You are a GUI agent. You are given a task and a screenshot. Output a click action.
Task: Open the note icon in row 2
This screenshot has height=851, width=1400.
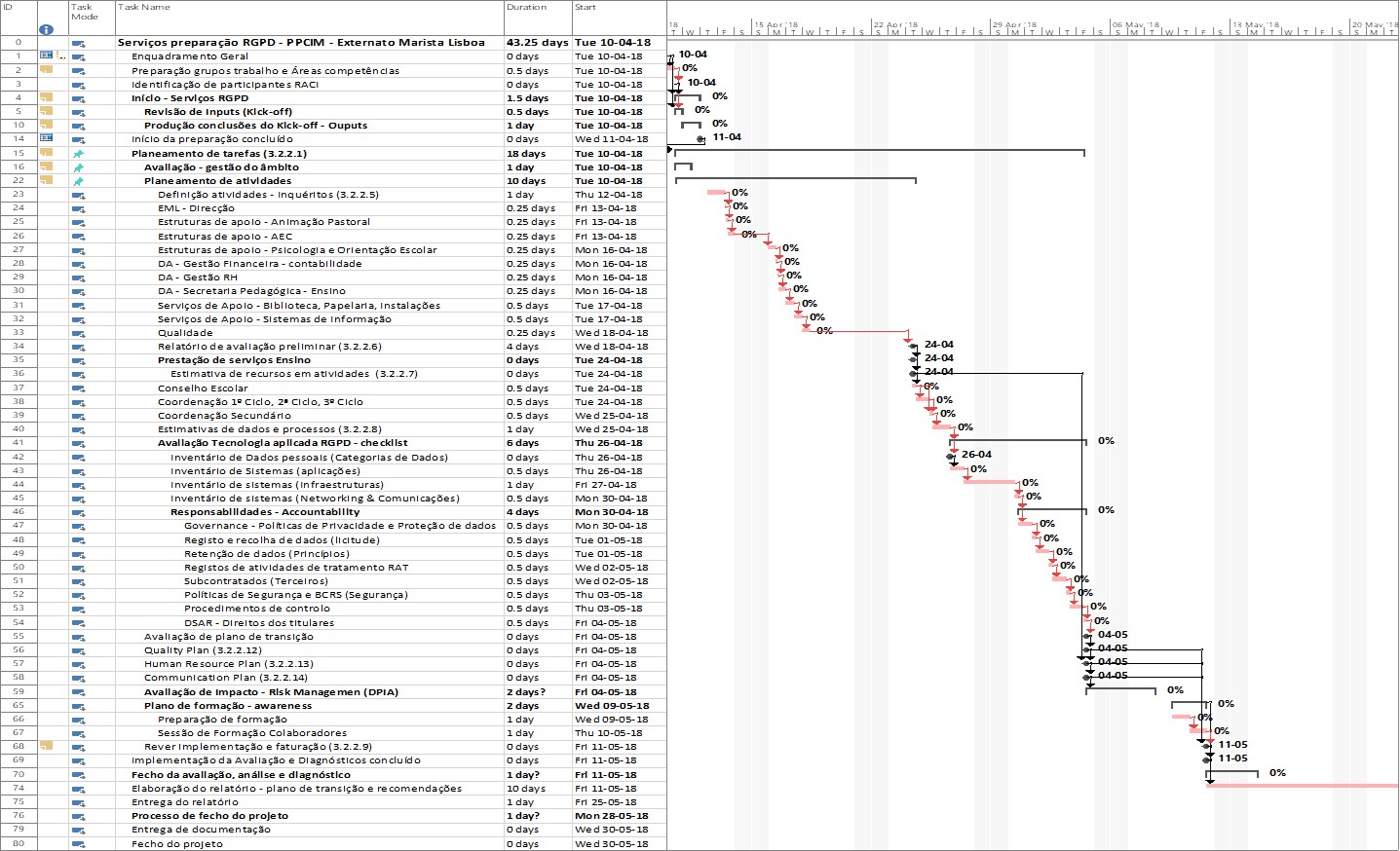(x=46, y=70)
